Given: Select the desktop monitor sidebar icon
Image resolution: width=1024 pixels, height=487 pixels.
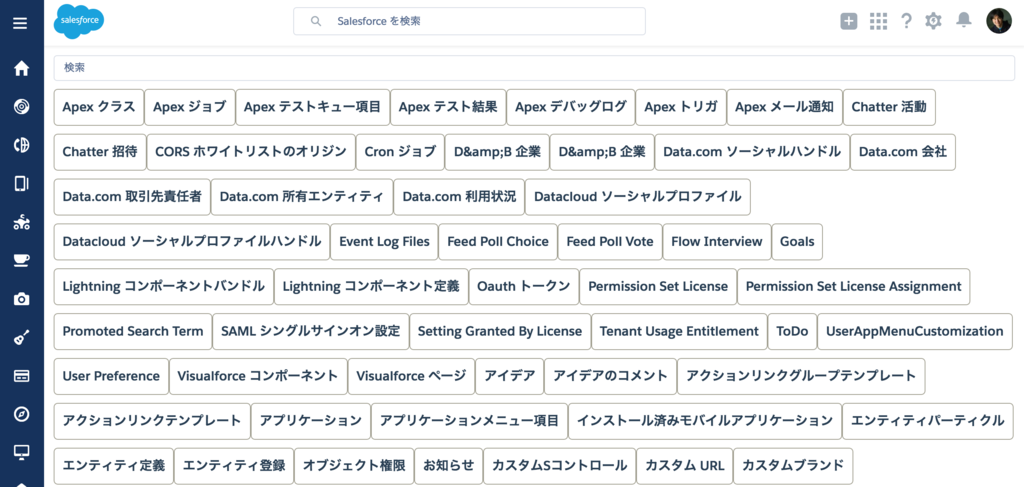Looking at the screenshot, I should pyautogui.click(x=22, y=452).
